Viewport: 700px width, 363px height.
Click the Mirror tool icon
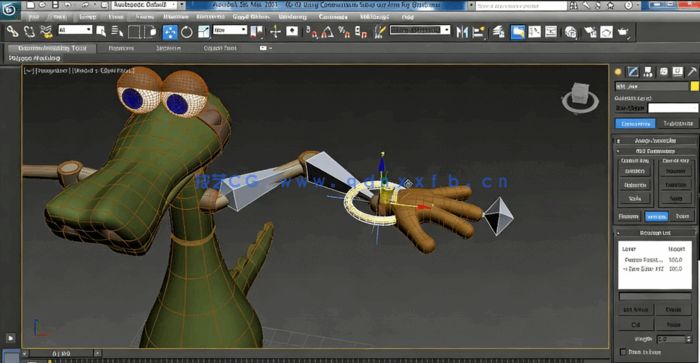click(462, 32)
